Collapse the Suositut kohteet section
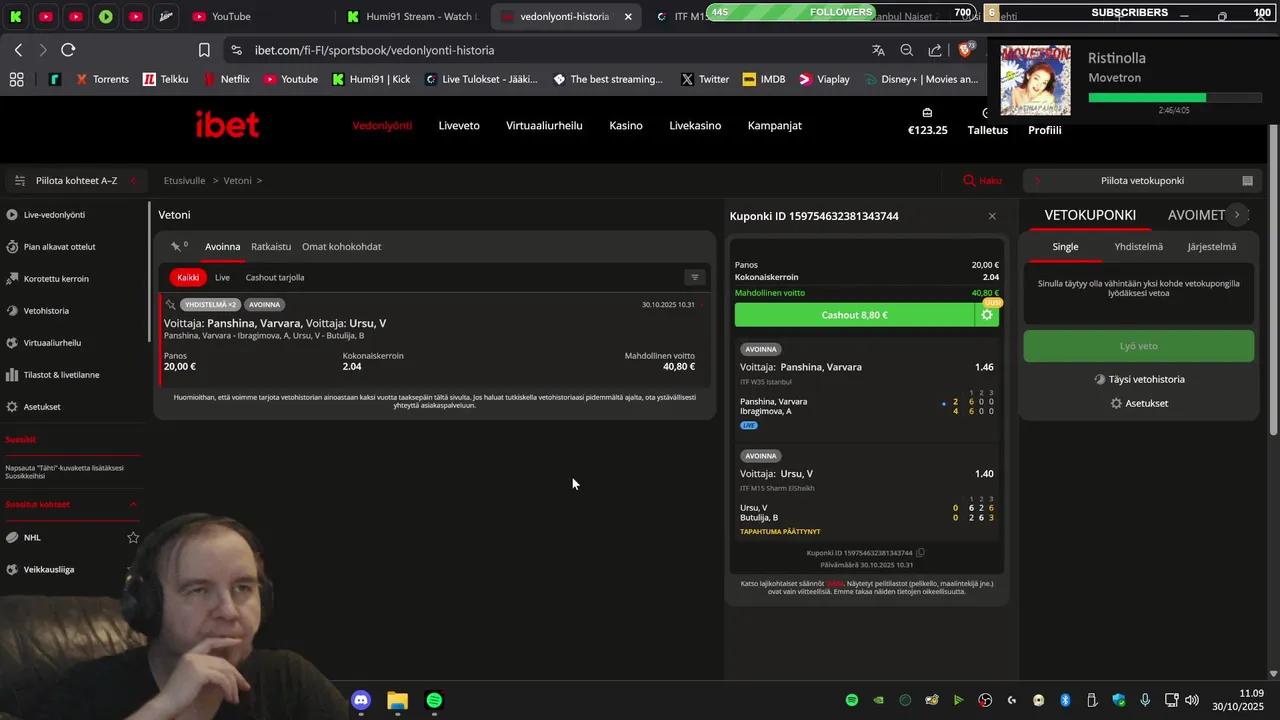The image size is (1280, 720). tap(133, 504)
